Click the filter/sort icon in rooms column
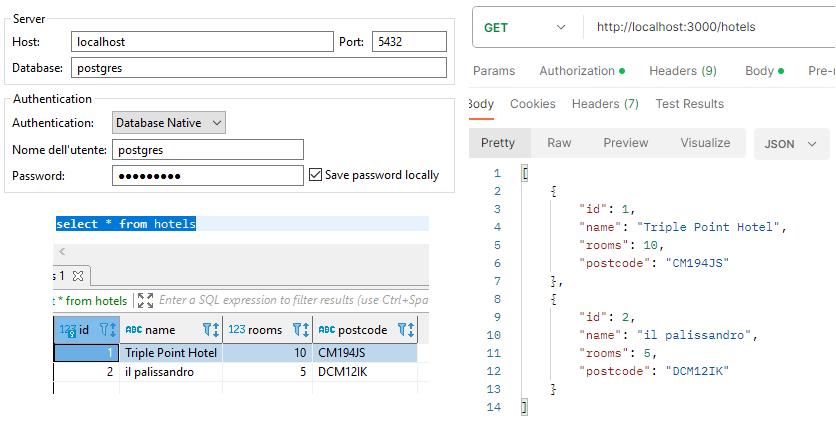This screenshot has width=836, height=421. [x=300, y=330]
